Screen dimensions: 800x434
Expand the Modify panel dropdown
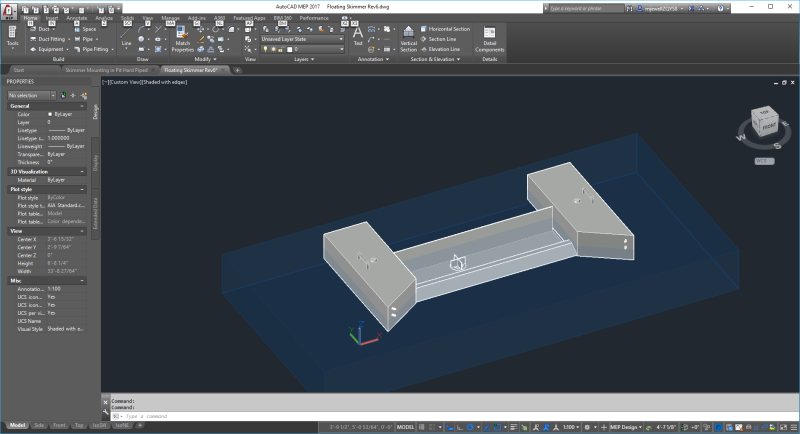click(205, 59)
